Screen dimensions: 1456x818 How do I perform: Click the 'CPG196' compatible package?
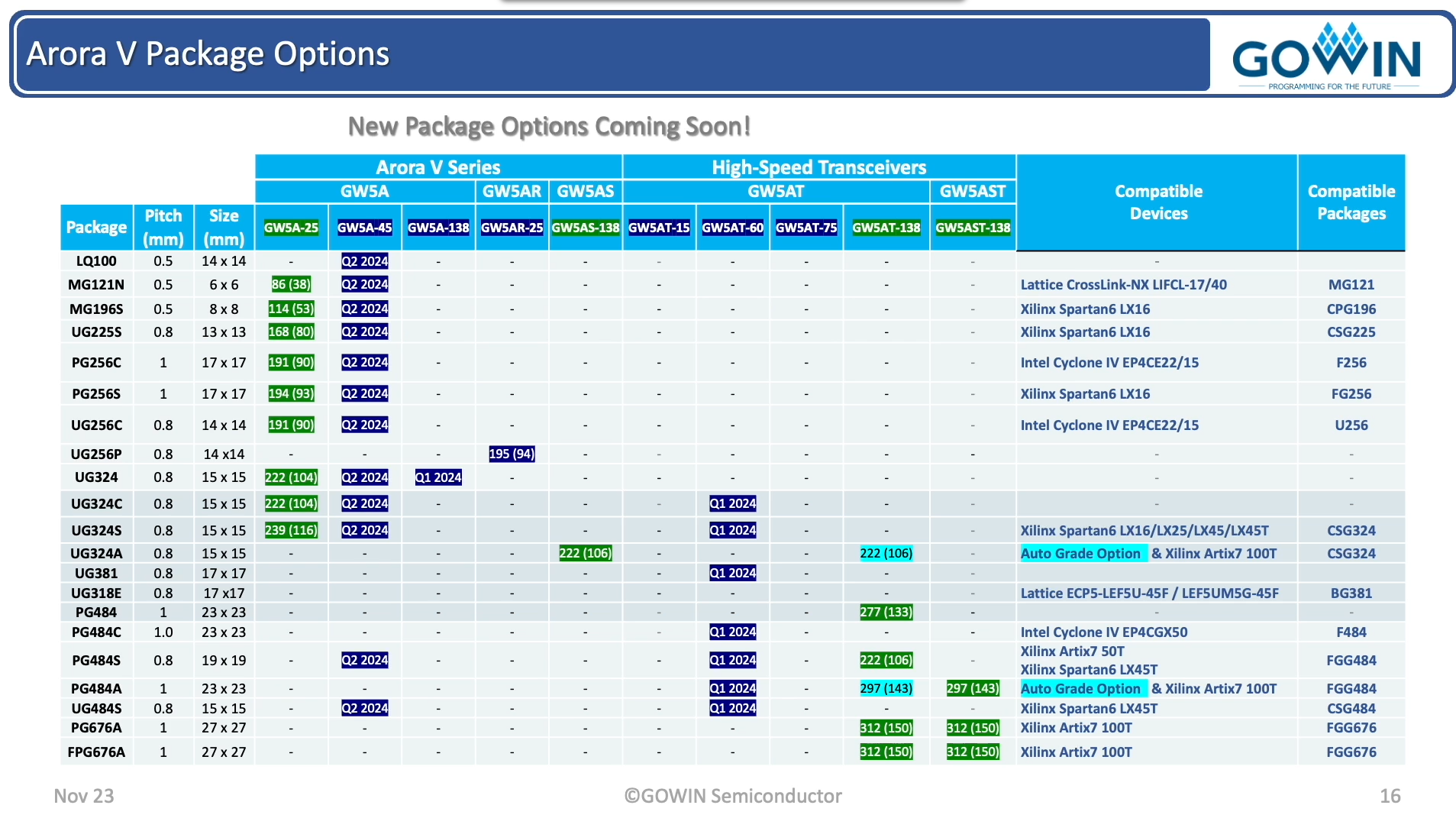(x=1351, y=309)
